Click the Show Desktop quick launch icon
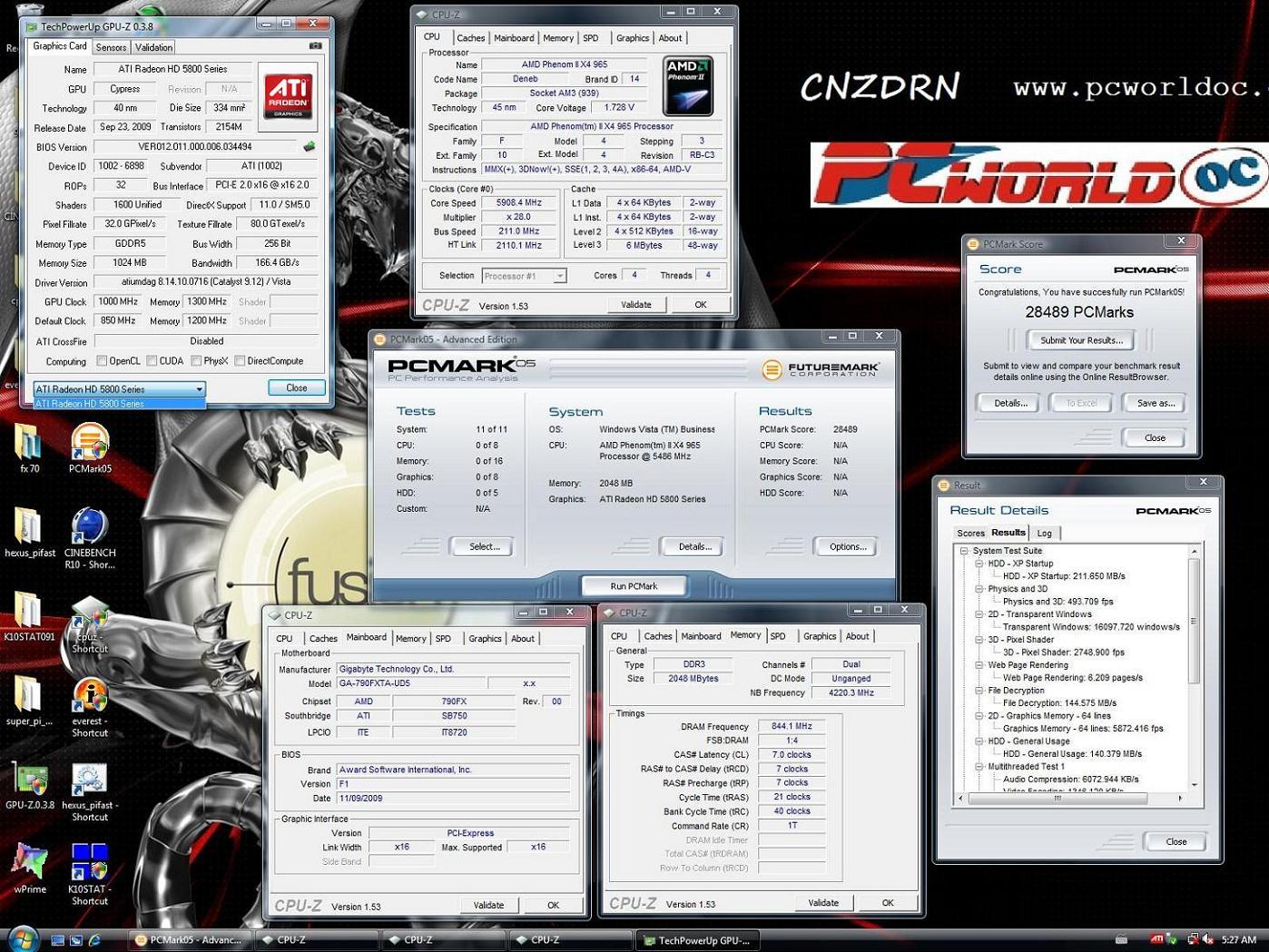Viewport: 1269px width, 952px height. [x=58, y=940]
